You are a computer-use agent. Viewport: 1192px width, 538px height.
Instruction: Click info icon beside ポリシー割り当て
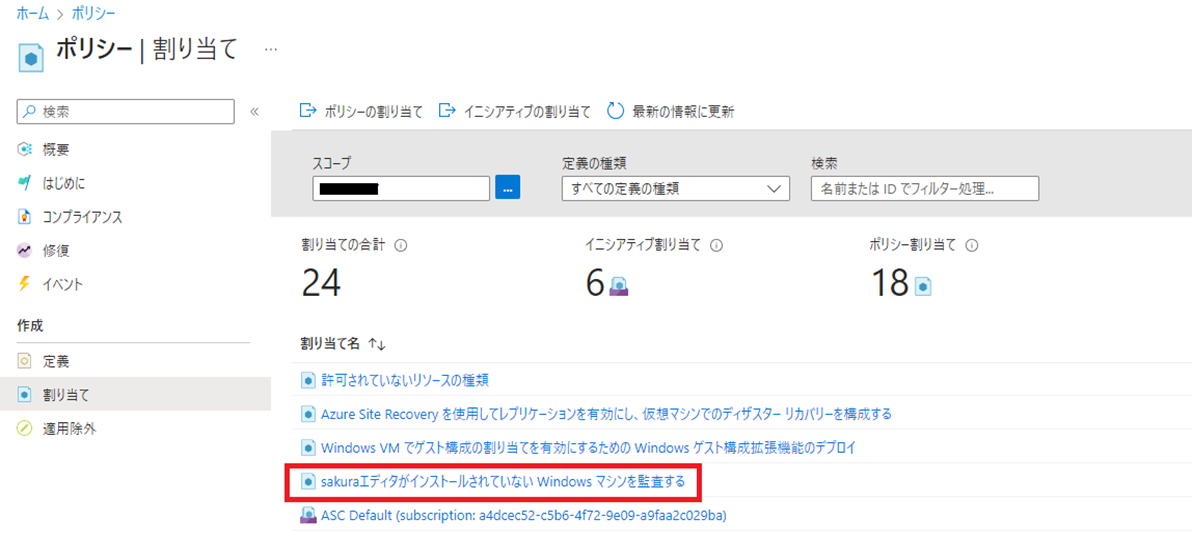972,245
